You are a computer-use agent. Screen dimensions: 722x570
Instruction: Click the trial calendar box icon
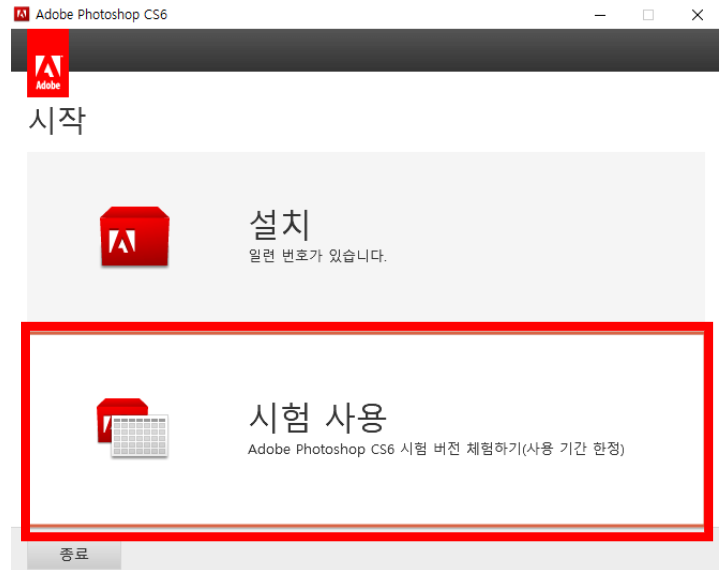tap(133, 428)
